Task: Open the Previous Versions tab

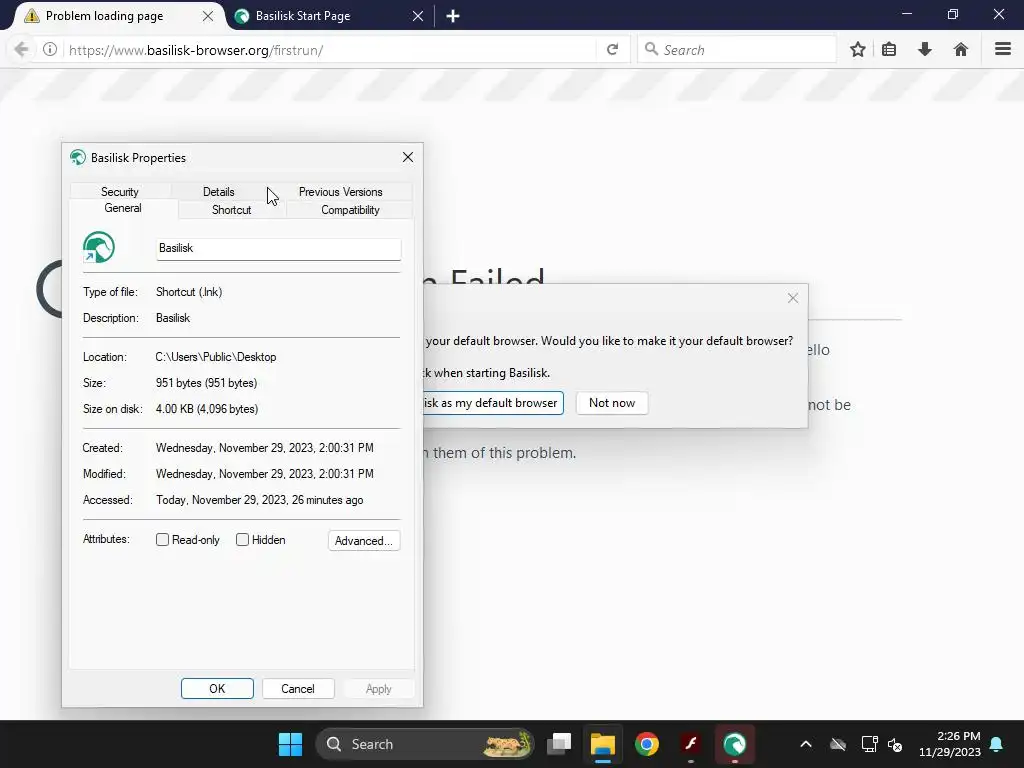Action: click(x=340, y=191)
